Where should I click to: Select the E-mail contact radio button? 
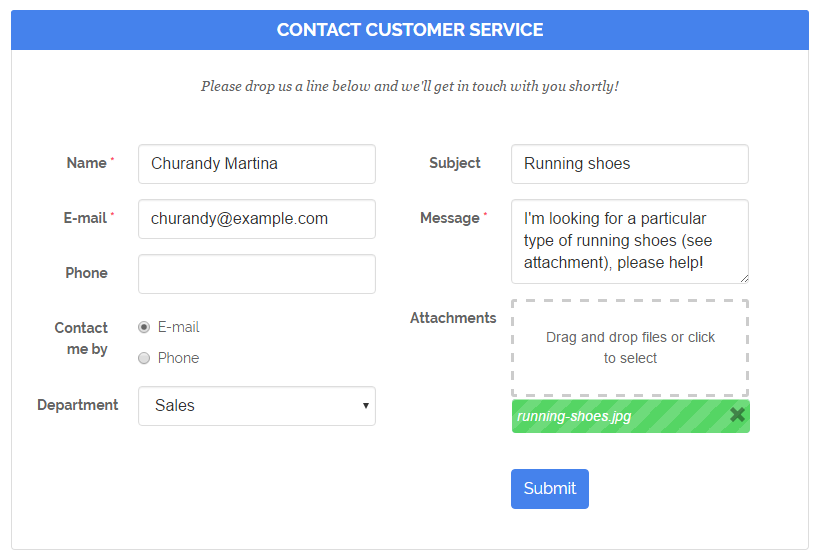(x=144, y=327)
